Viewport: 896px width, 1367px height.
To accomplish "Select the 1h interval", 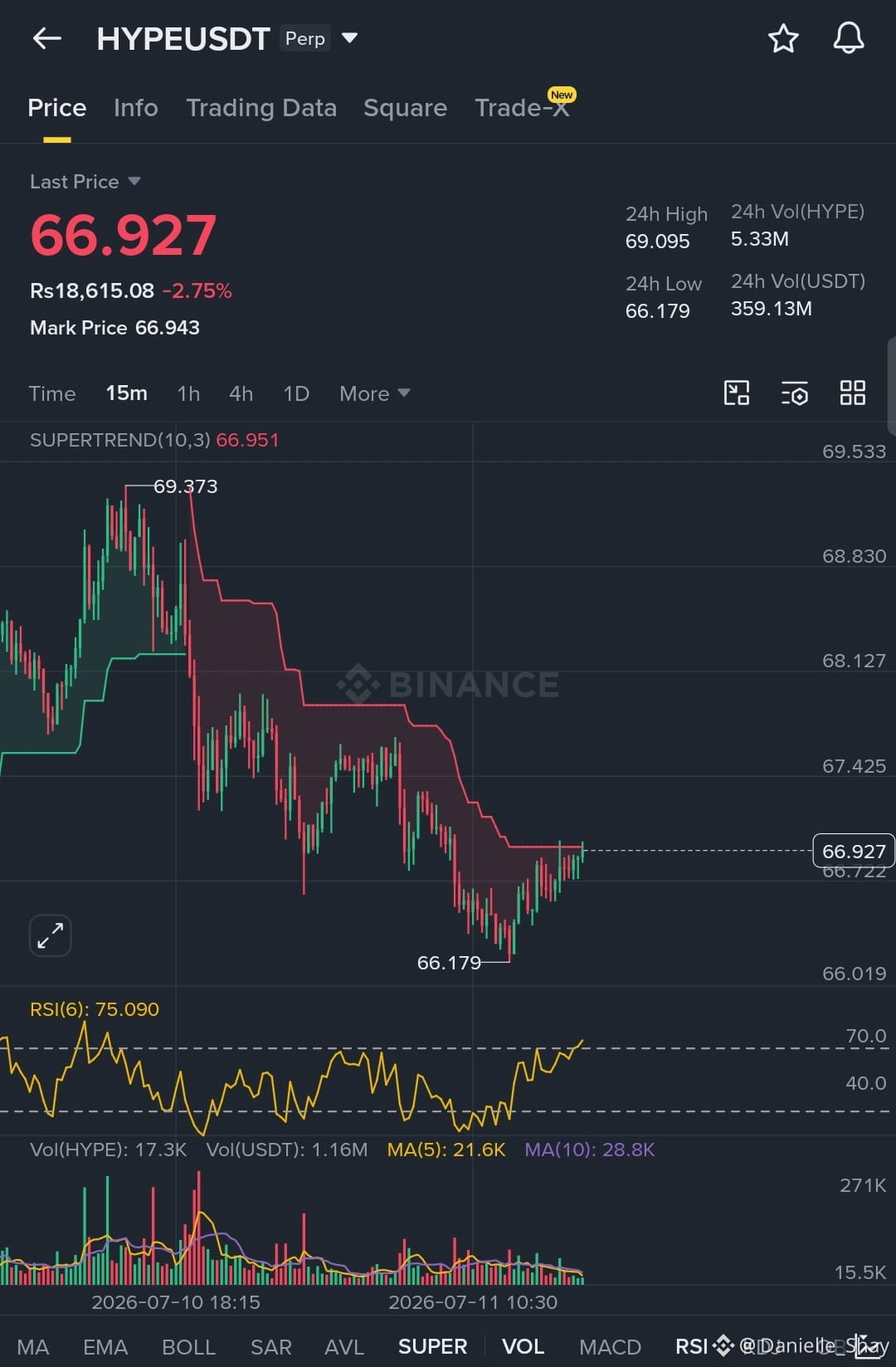I will (x=188, y=393).
